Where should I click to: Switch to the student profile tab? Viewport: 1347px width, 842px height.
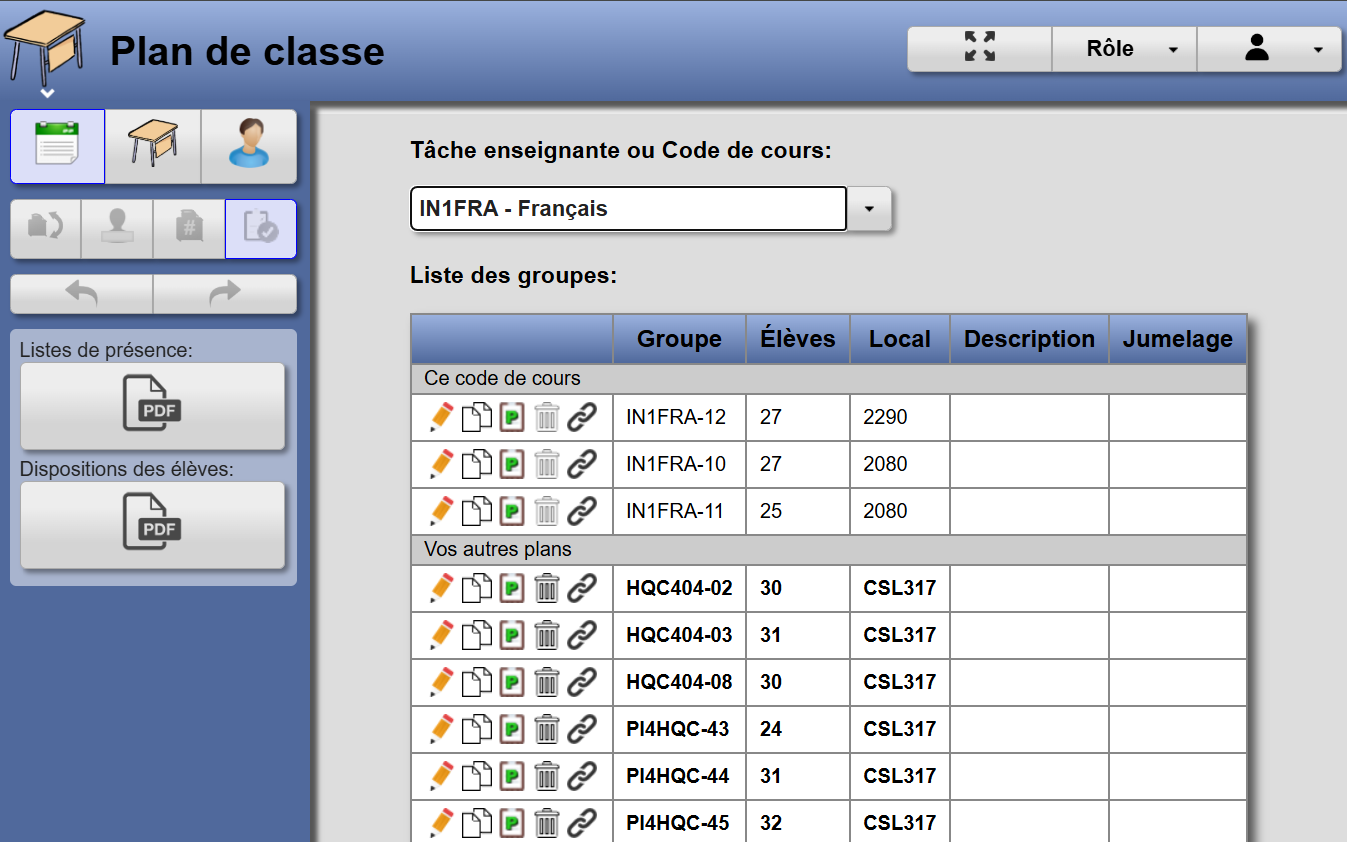(249, 146)
